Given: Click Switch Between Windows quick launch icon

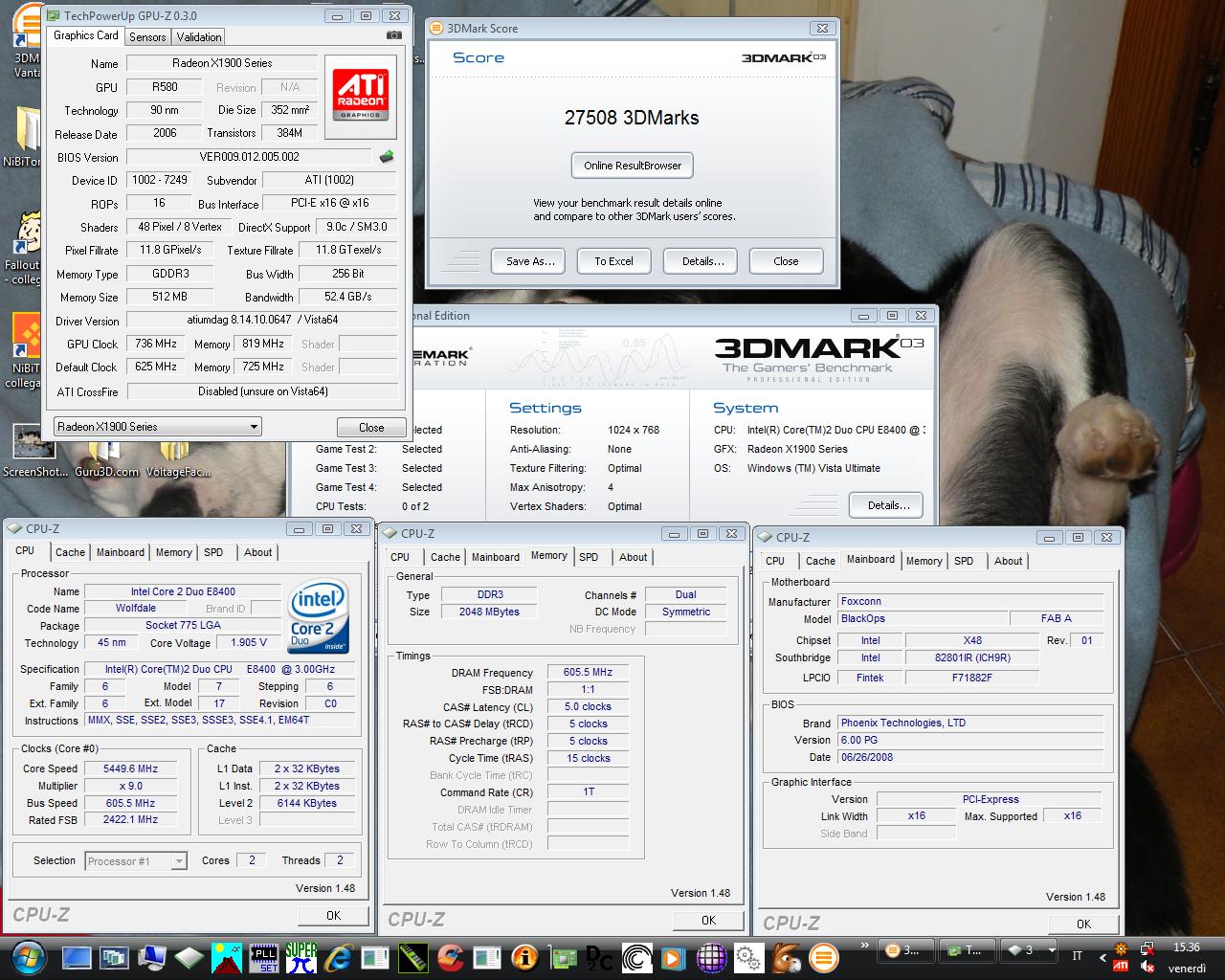Looking at the screenshot, I should [114, 957].
